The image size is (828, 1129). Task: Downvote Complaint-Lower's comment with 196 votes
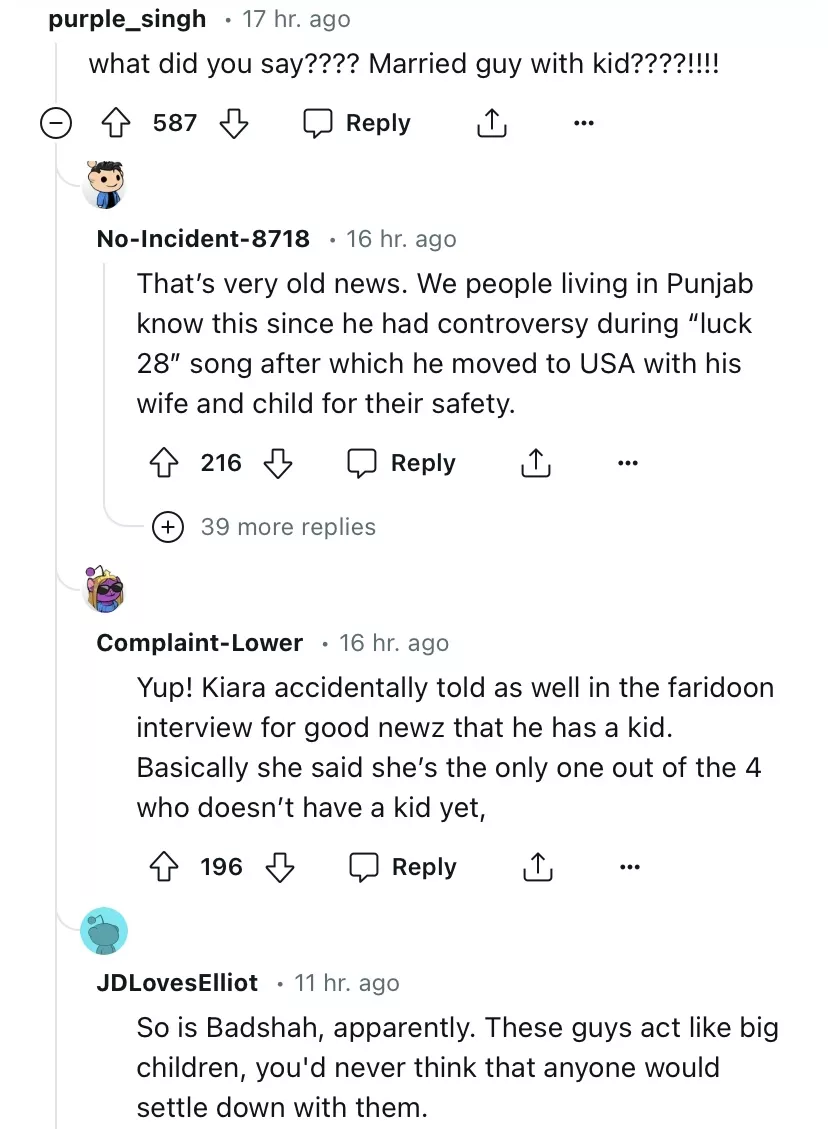279,867
